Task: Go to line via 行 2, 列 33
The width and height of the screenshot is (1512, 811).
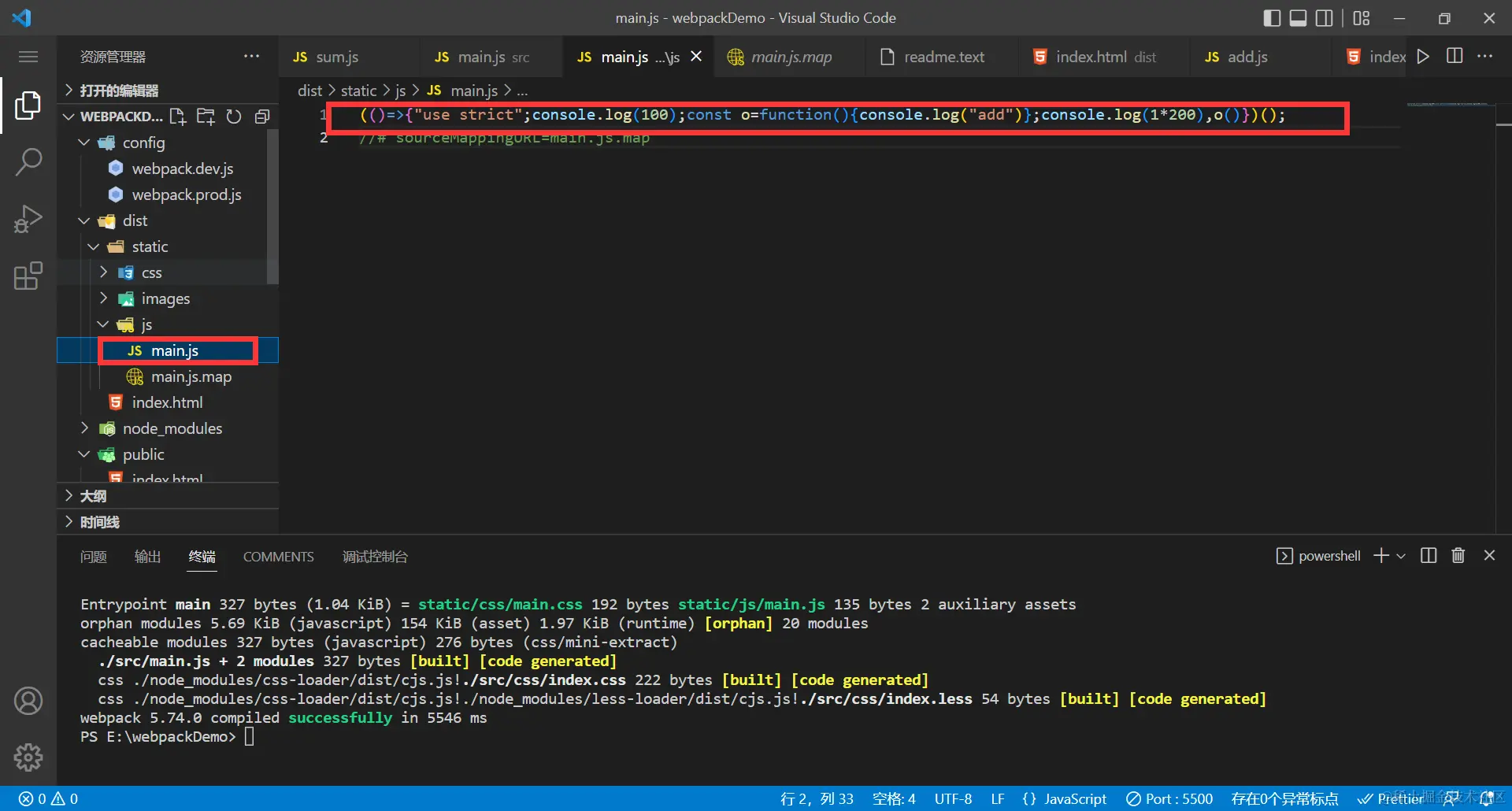Action: pyautogui.click(x=817, y=798)
